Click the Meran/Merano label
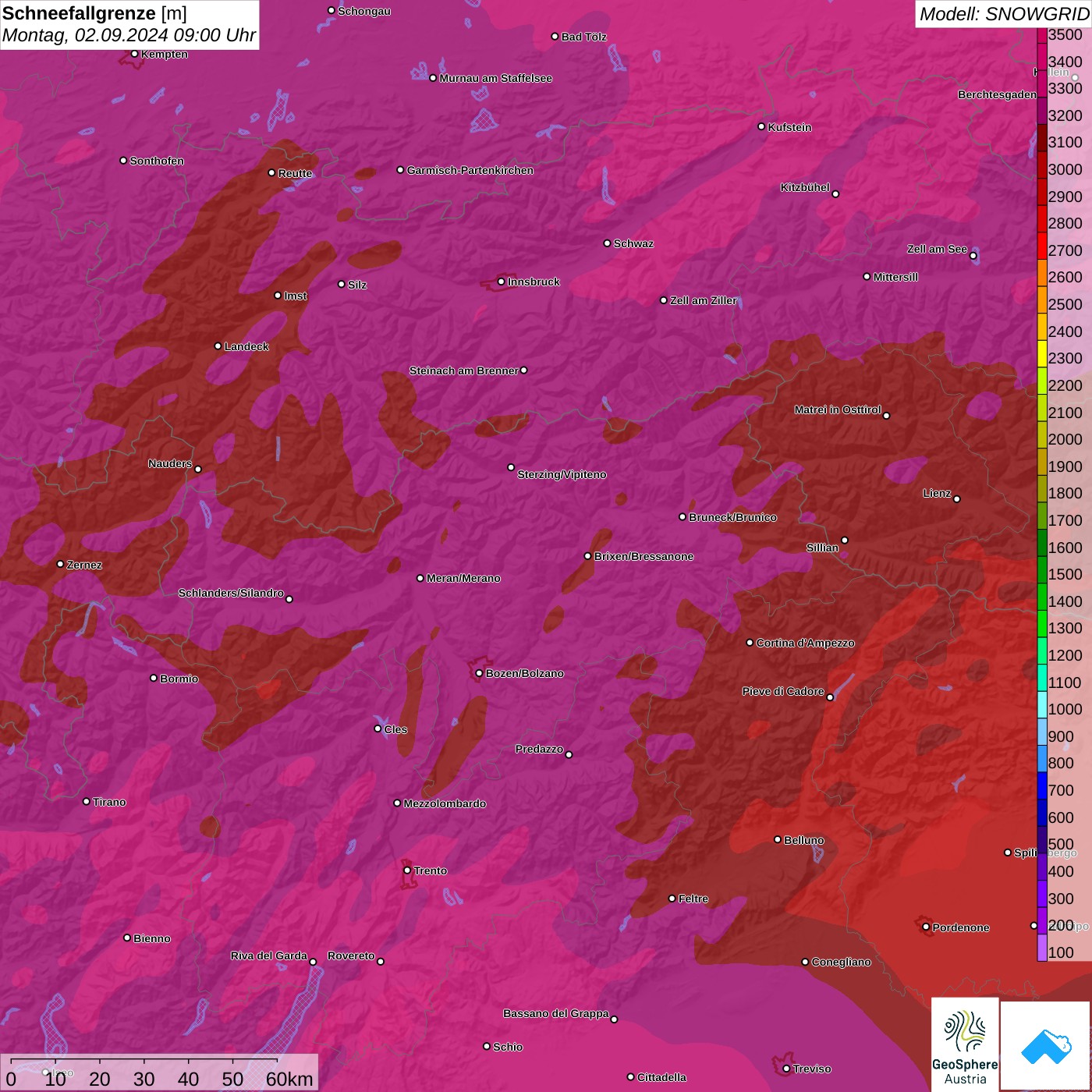The width and height of the screenshot is (1092, 1092). 464,578
